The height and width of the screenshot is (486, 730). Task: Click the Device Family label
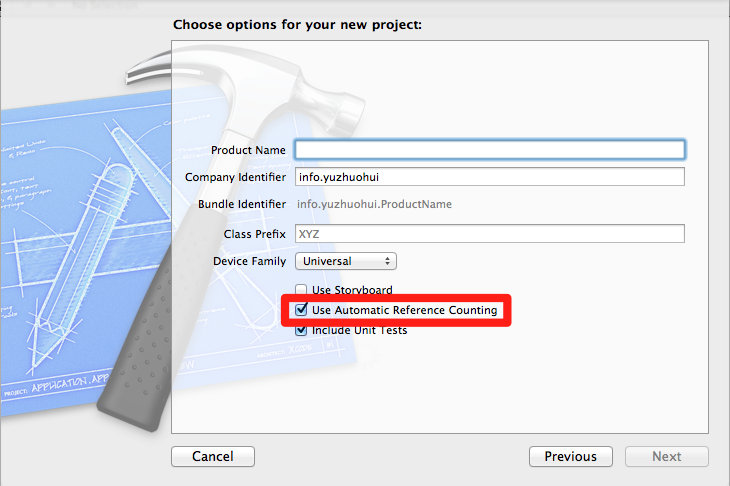[249, 261]
